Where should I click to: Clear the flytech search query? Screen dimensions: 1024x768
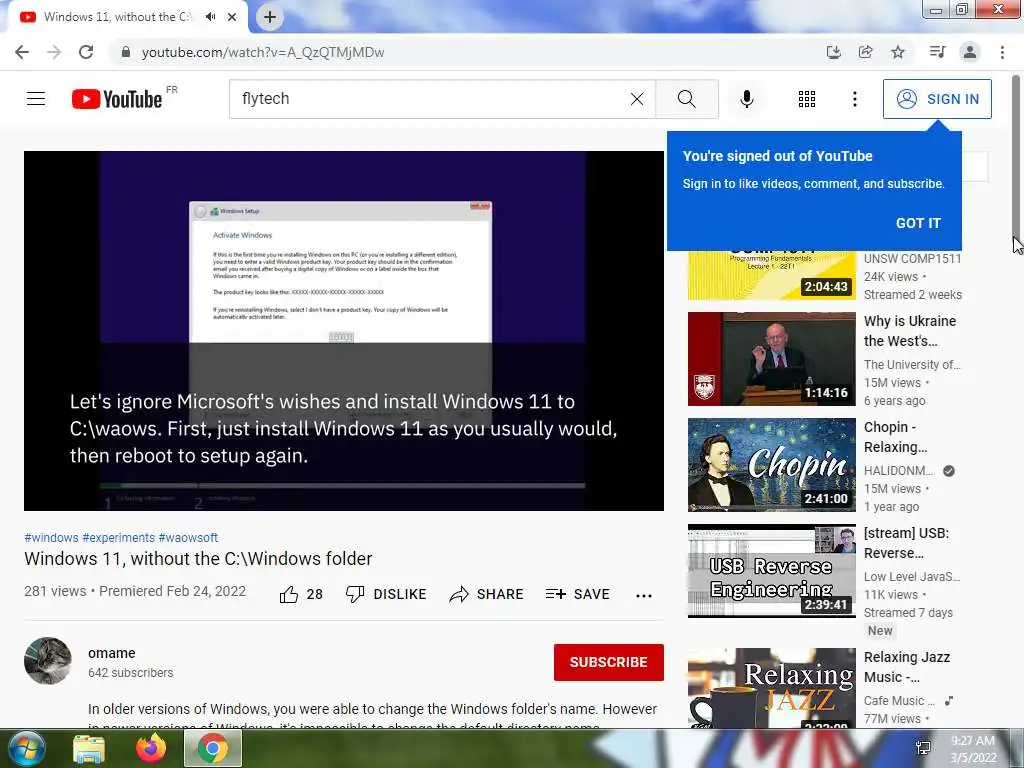pyautogui.click(x=637, y=99)
